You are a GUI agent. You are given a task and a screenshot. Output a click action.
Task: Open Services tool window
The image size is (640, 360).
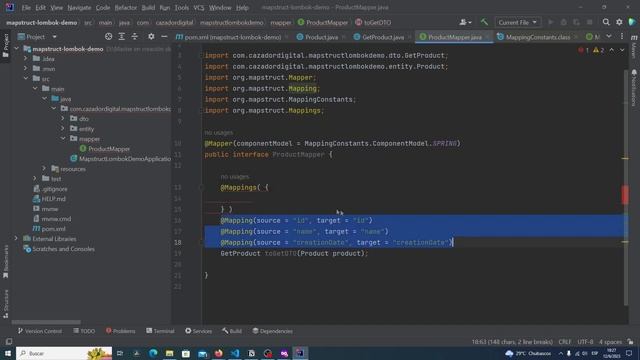(198, 331)
